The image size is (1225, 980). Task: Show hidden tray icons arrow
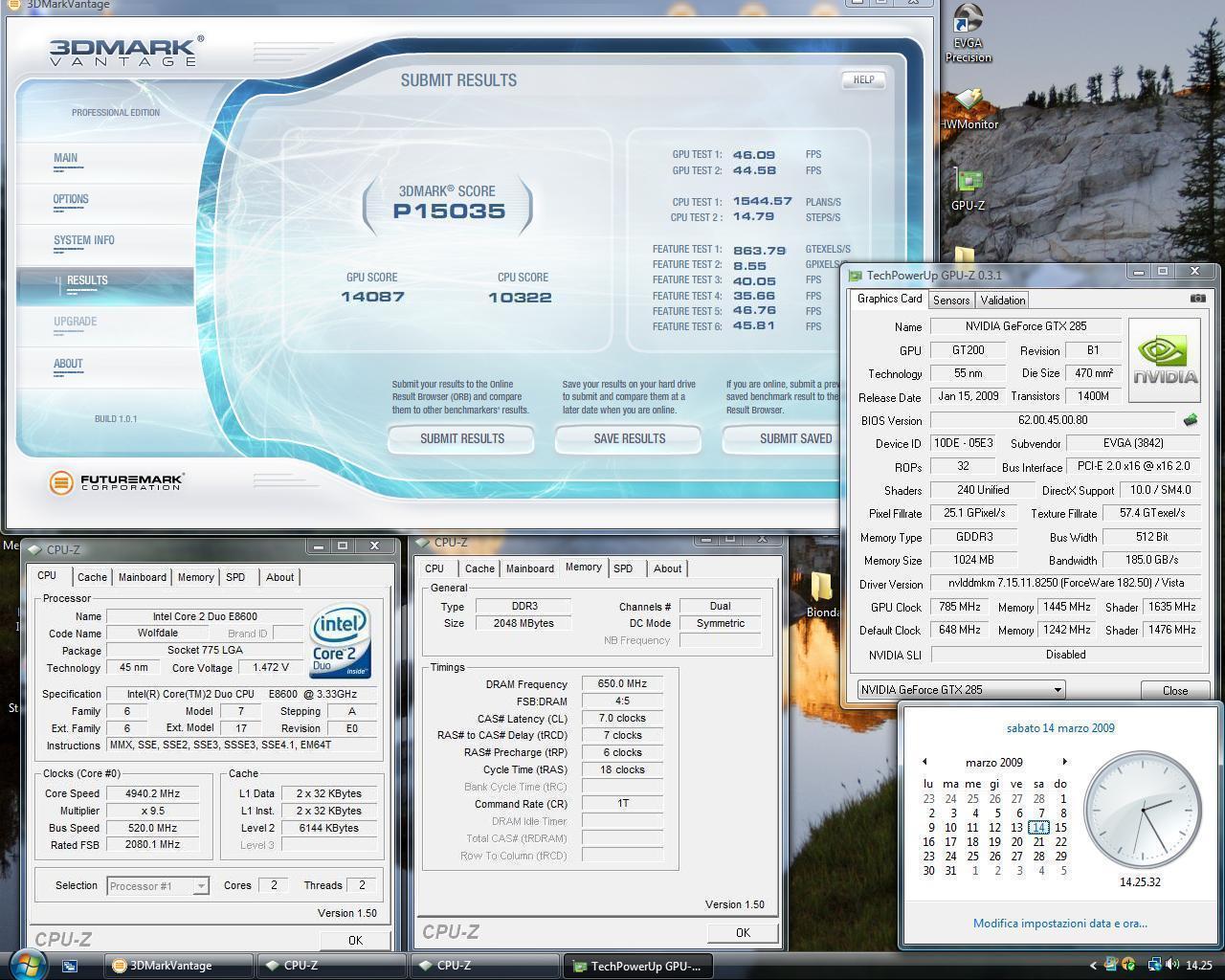(1093, 966)
